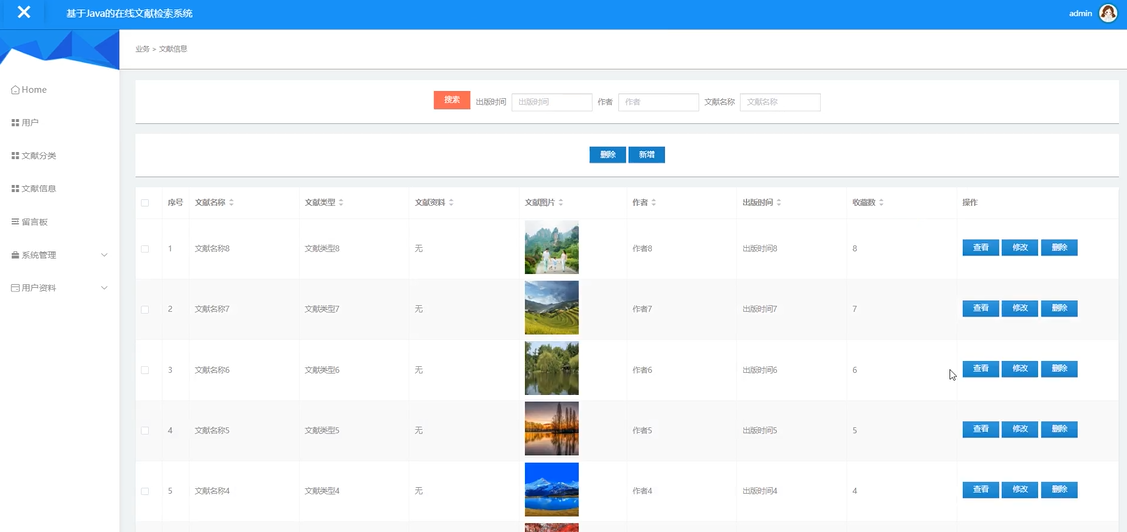This screenshot has width=1127, height=532.
Task: Click 删除 for 文献名称5
Action: [1059, 429]
